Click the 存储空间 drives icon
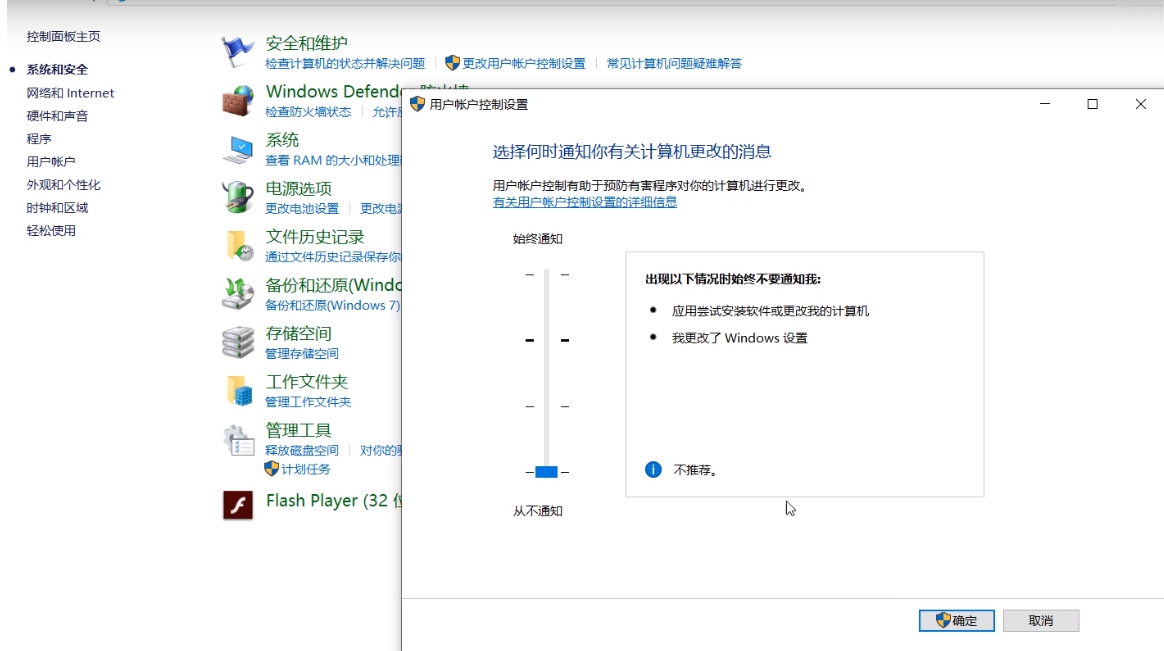This screenshot has width=1164, height=651. click(238, 342)
